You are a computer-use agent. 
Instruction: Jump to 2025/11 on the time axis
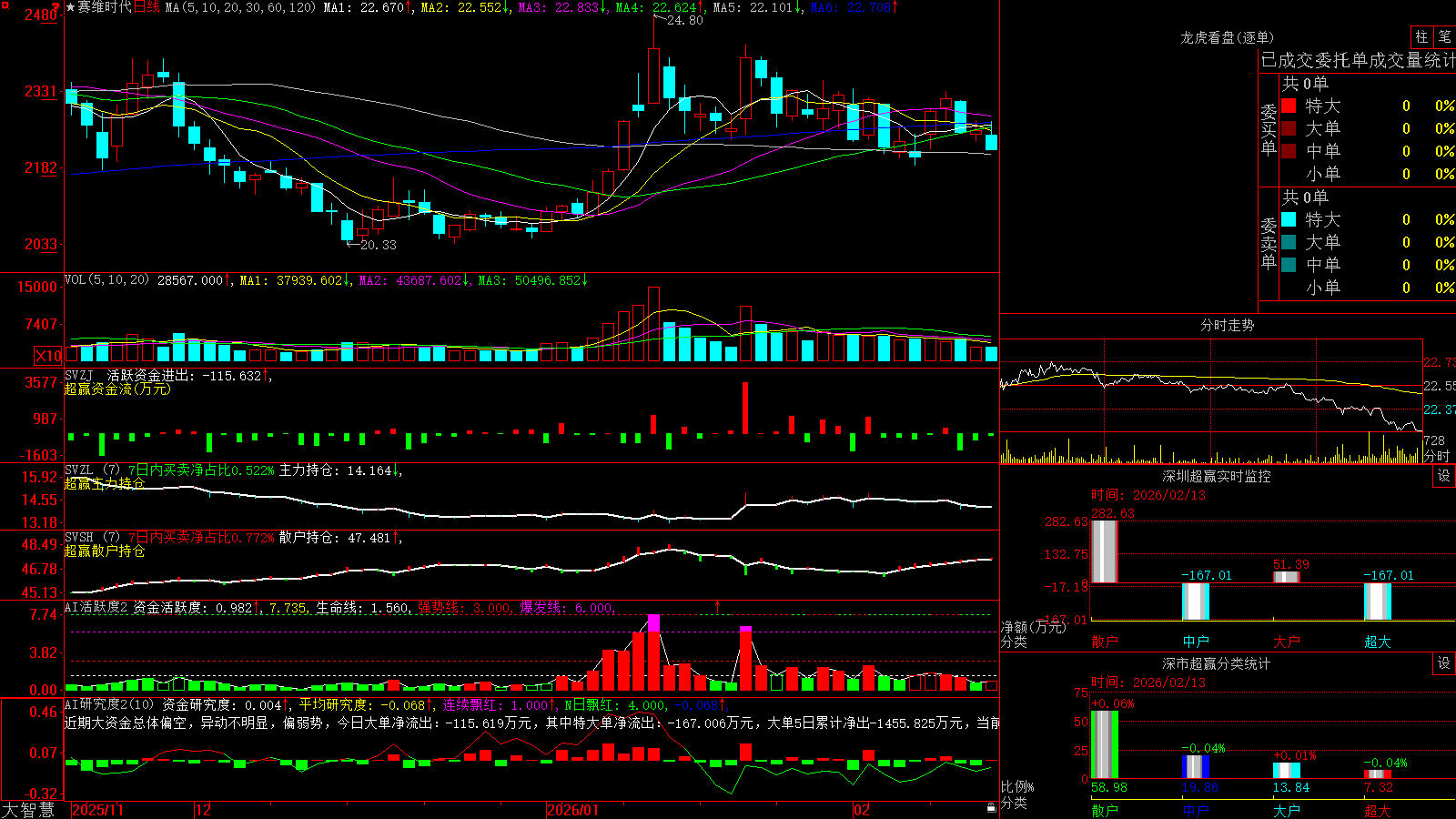(97, 810)
